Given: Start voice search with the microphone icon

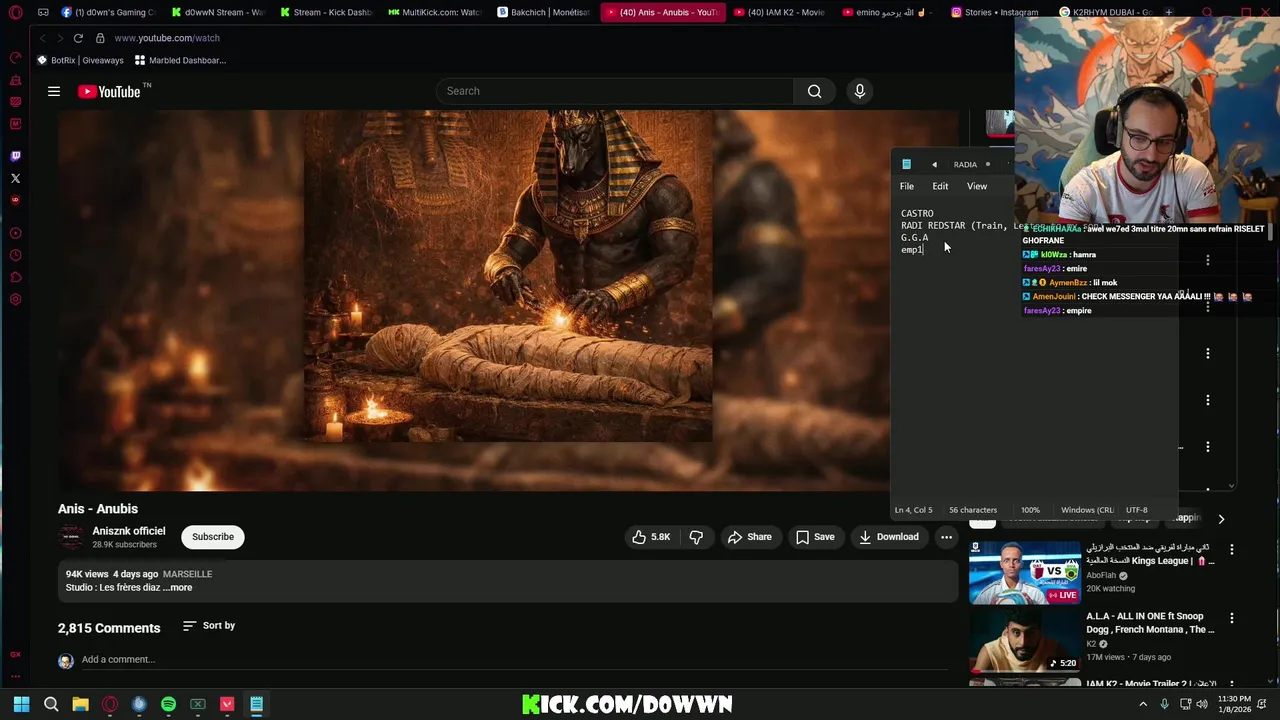Looking at the screenshot, I should [859, 91].
